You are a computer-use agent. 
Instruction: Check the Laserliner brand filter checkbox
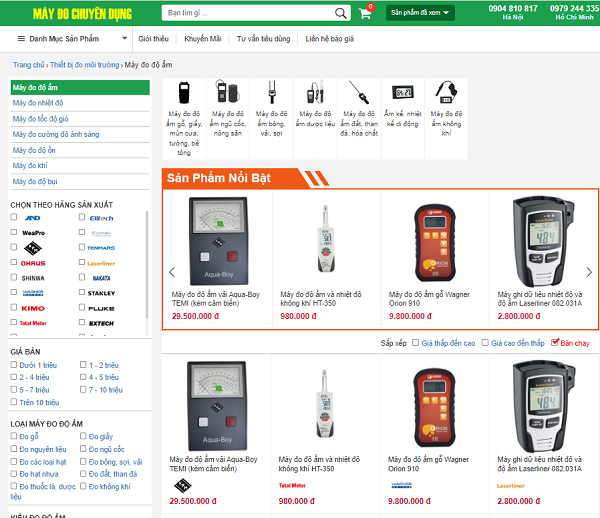click(x=82, y=262)
